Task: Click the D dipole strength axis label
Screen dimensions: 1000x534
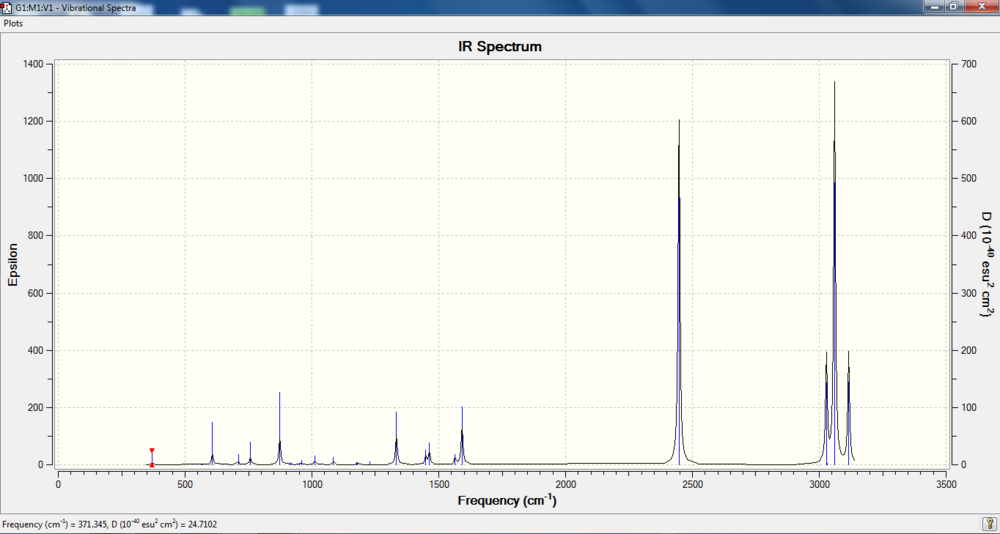Action: 986,265
